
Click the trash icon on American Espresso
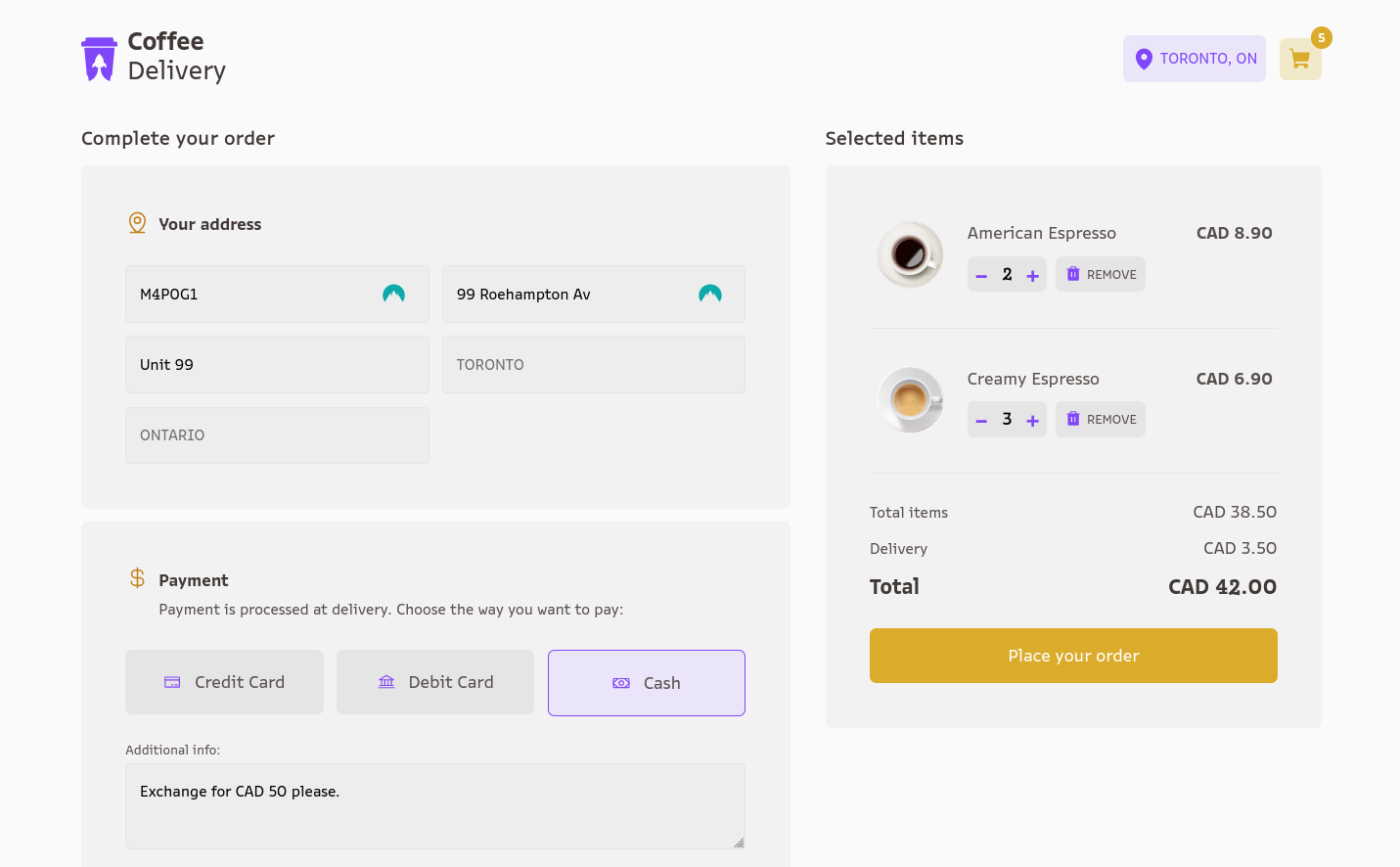coord(1072,274)
